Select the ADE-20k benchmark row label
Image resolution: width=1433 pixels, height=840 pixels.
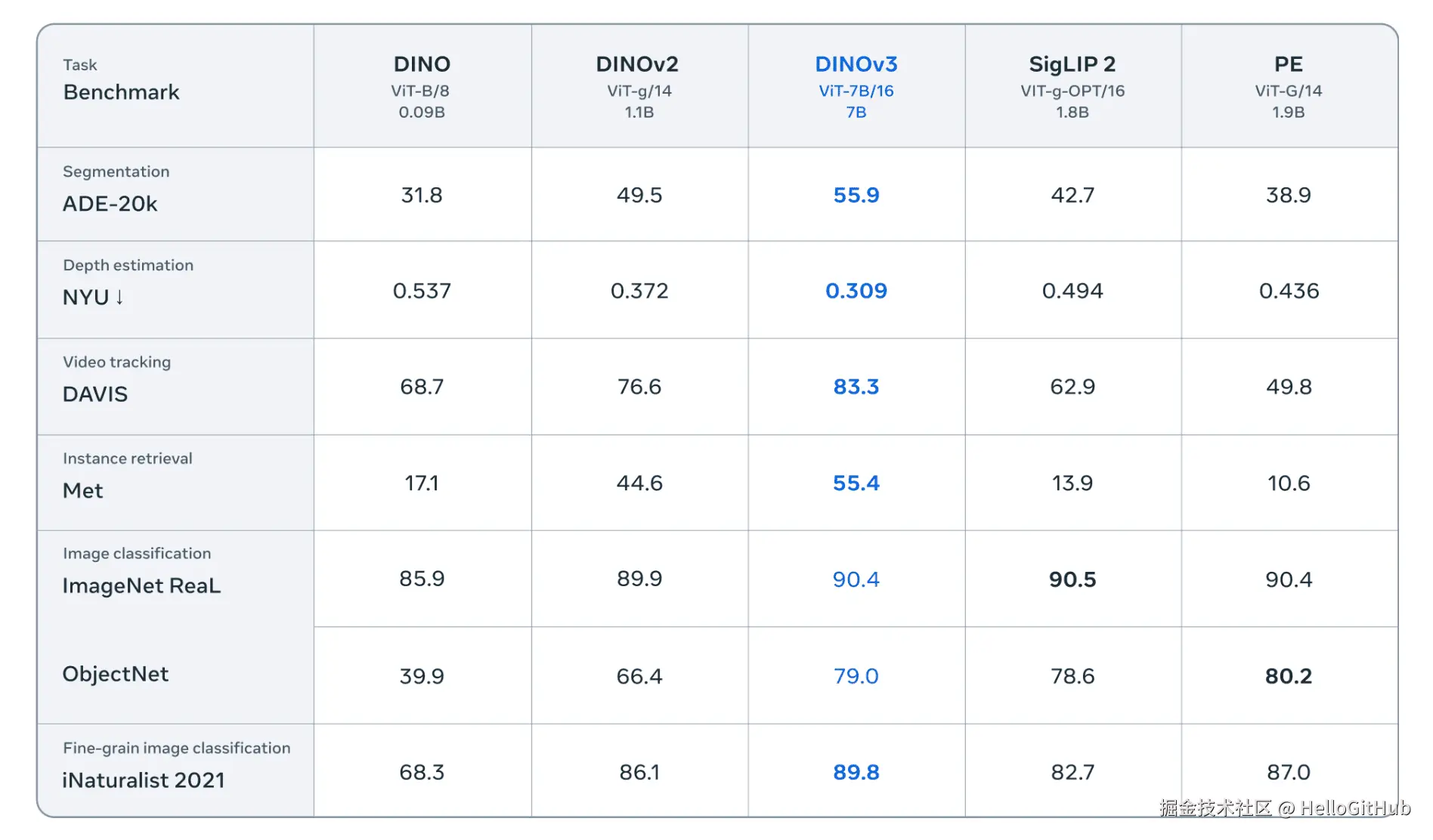[x=110, y=204]
